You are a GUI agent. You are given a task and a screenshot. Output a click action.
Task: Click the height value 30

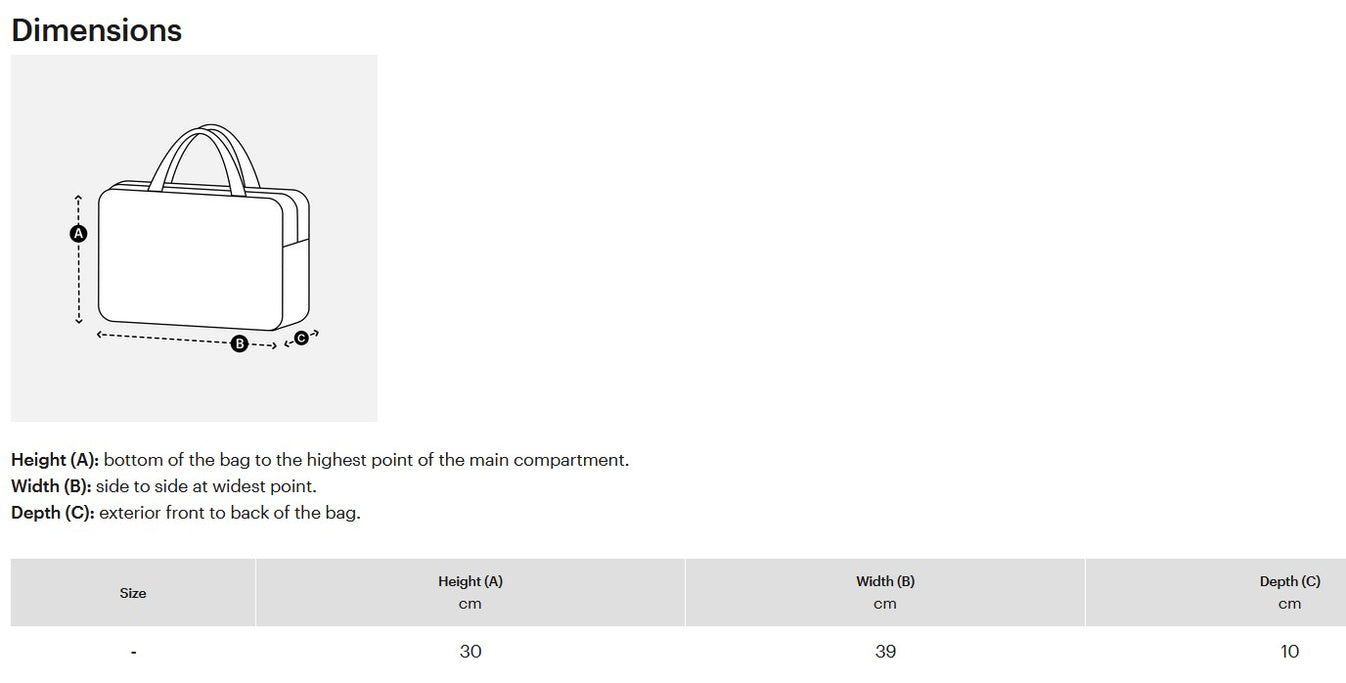(x=470, y=652)
